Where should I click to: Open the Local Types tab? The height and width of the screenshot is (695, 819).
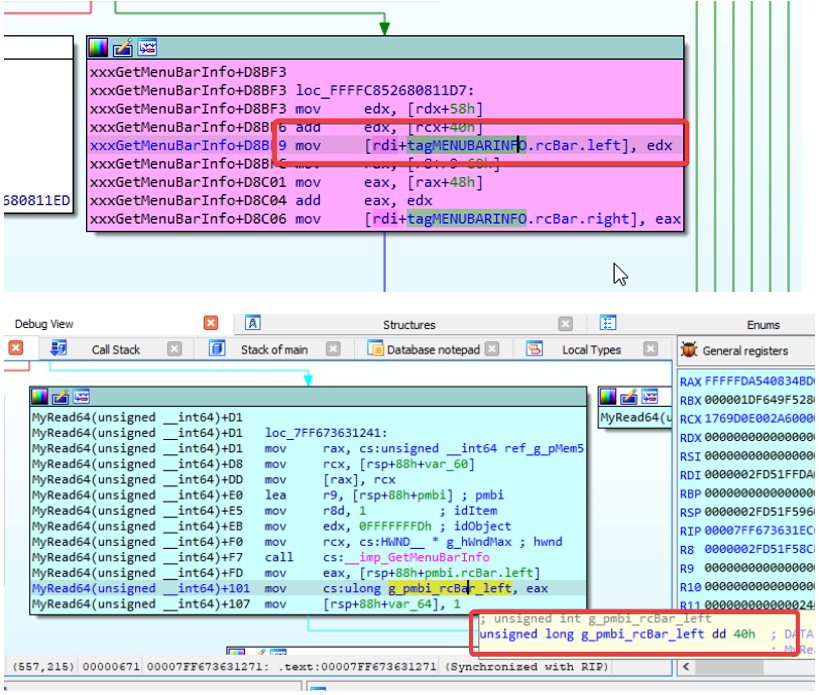tap(591, 349)
